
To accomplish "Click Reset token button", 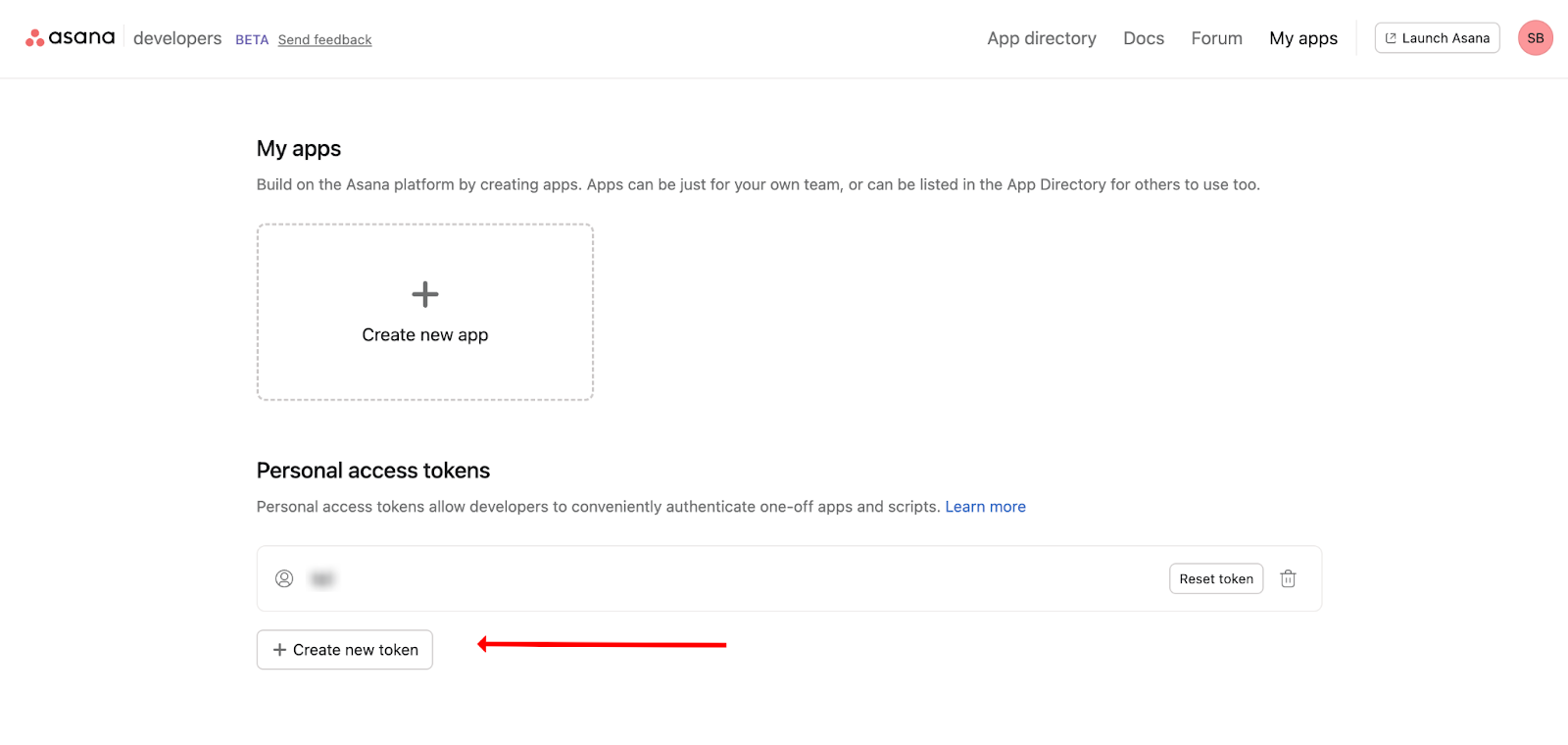I will [1216, 578].
